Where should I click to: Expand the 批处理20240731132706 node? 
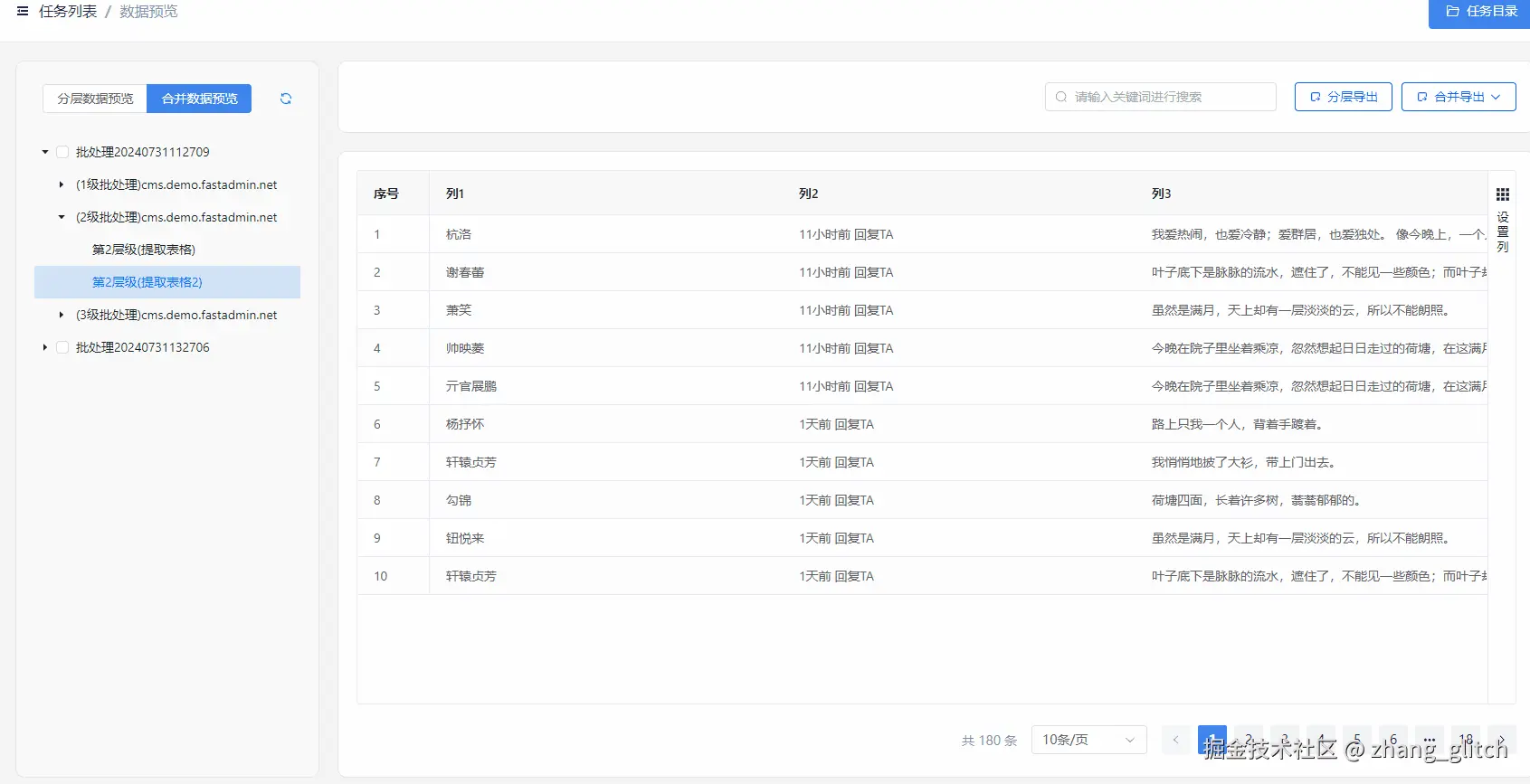click(x=45, y=347)
